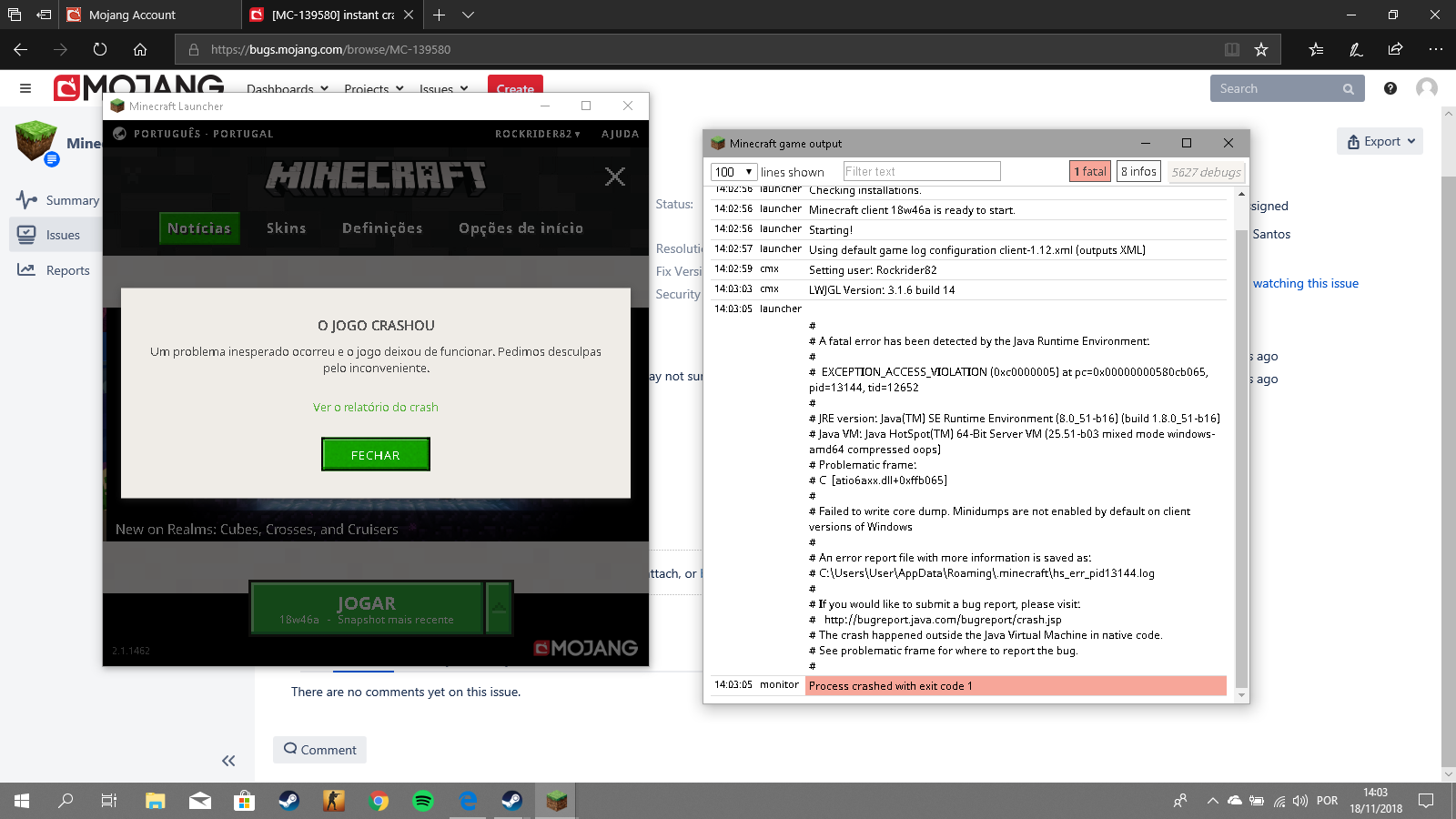1456x819 pixels.
Task: Click the Filter text input field
Action: pos(922,171)
